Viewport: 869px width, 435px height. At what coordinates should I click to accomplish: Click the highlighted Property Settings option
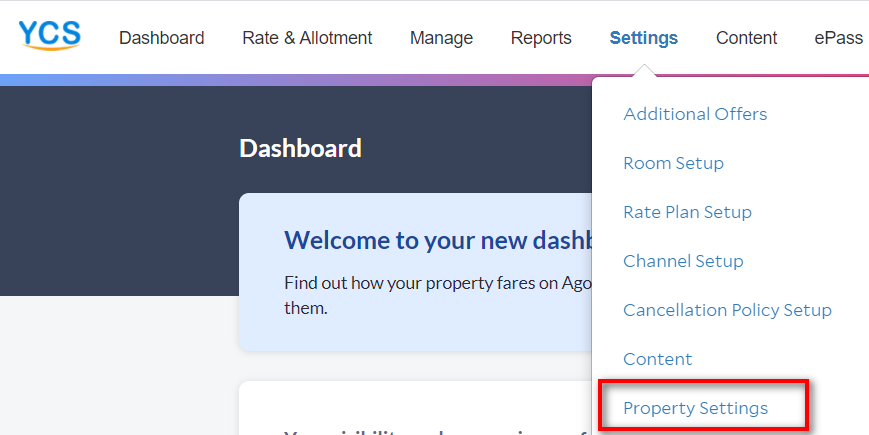click(696, 408)
